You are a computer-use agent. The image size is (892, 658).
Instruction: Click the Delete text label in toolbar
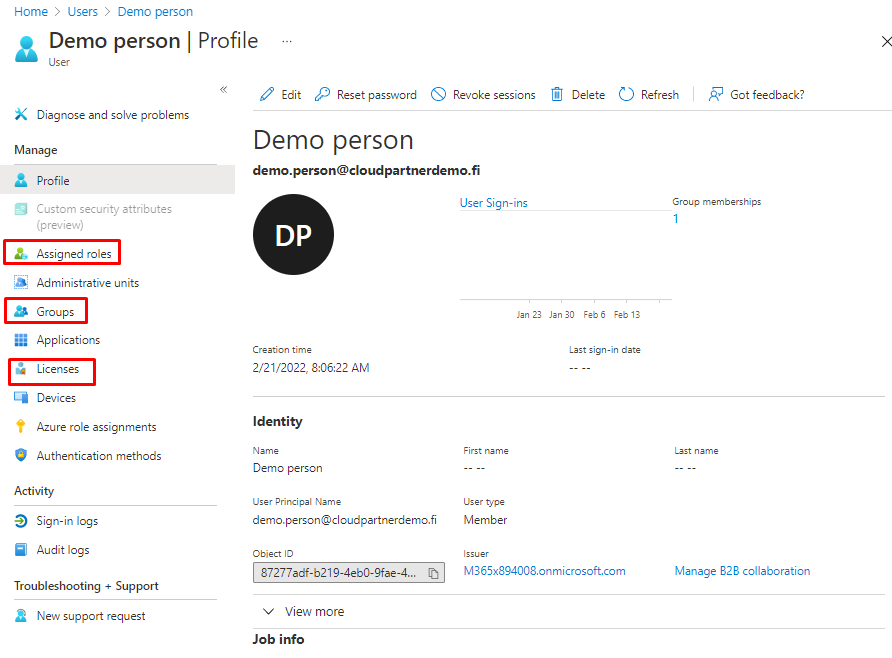pos(588,95)
